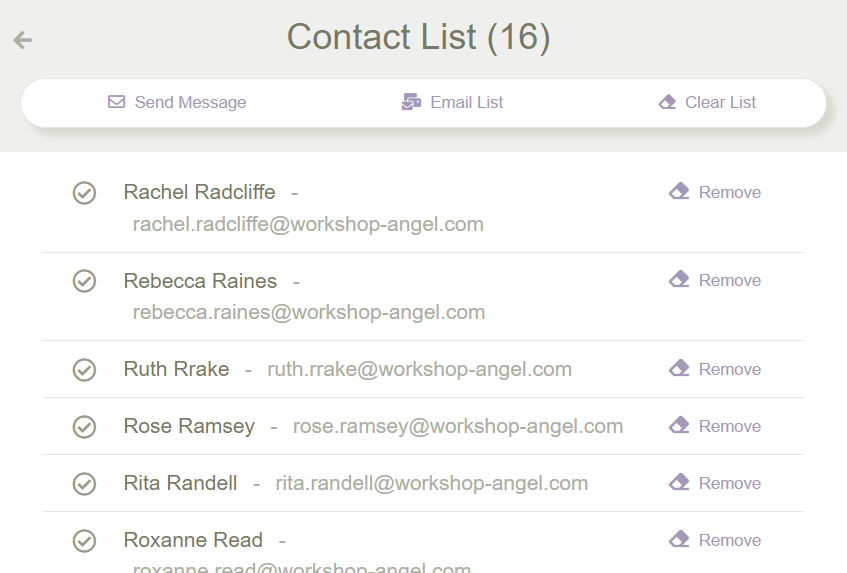Toggle the check mark for Rachel Radcliffe

(85, 193)
